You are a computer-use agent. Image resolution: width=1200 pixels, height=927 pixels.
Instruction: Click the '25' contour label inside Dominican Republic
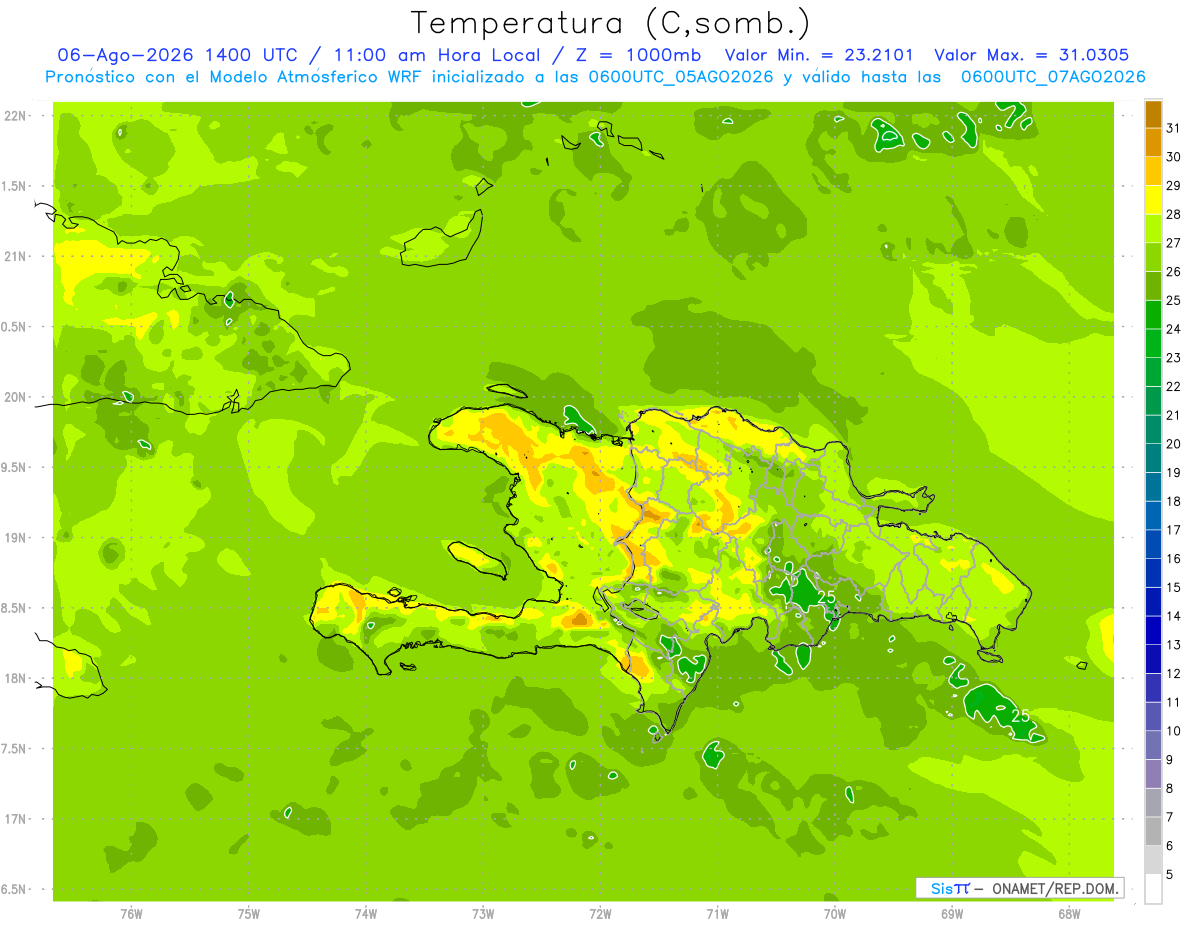(x=827, y=597)
